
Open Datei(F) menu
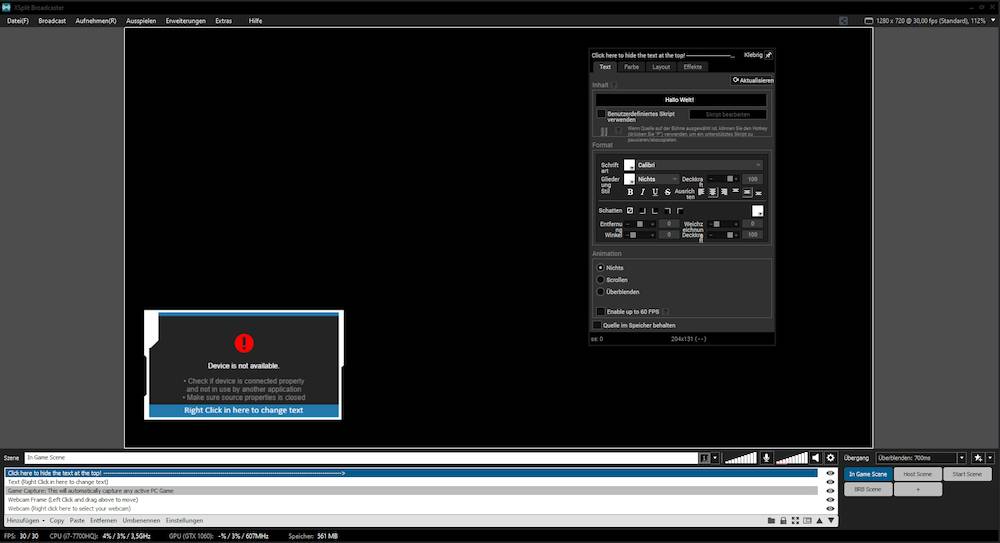[x=18, y=20]
